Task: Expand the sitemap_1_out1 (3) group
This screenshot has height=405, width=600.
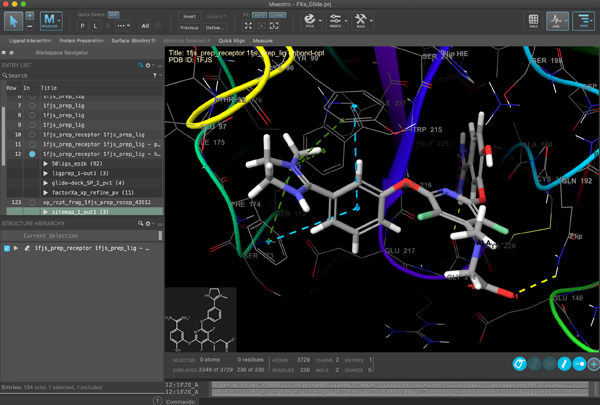Action: click(46, 212)
